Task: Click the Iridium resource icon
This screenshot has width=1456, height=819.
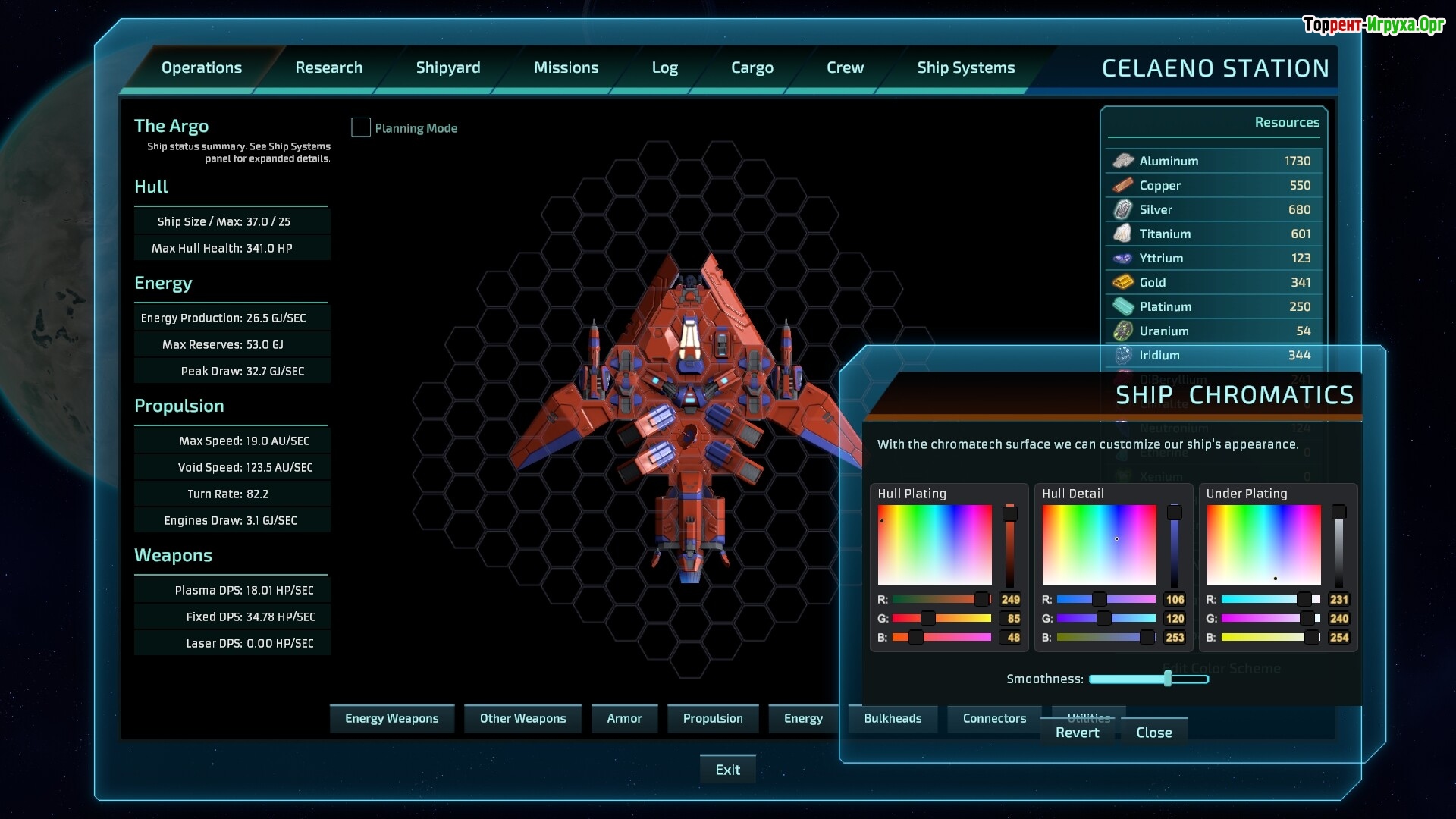Action: [1122, 355]
